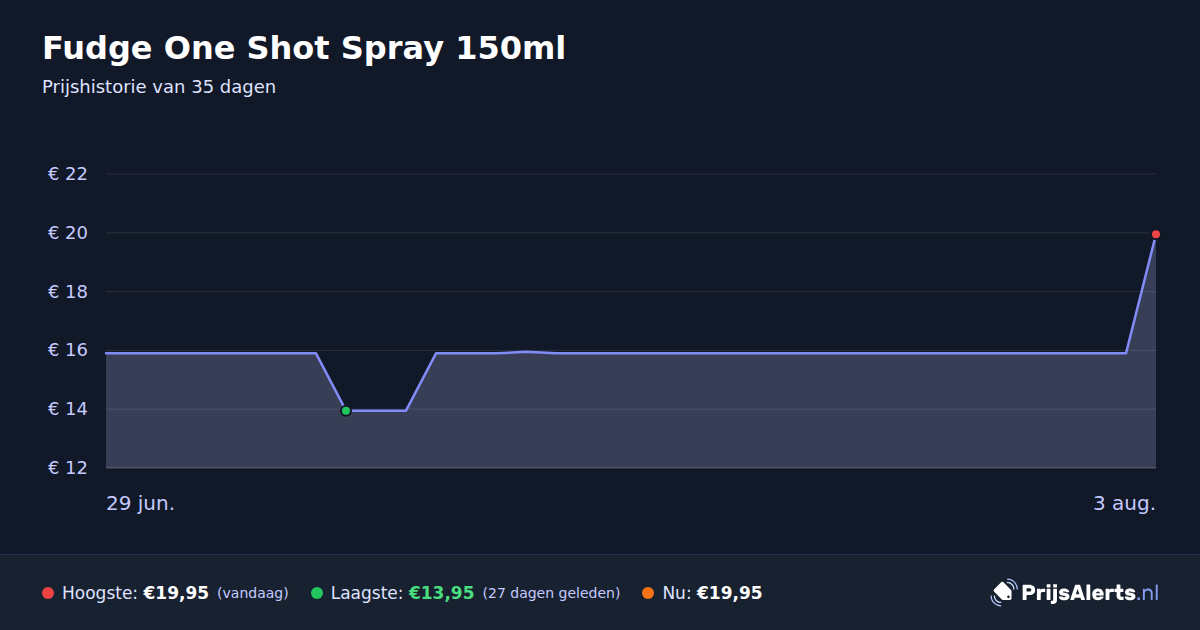Click the 3 aug. end date label
Image resolution: width=1200 pixels, height=630 pixels.
point(1124,503)
